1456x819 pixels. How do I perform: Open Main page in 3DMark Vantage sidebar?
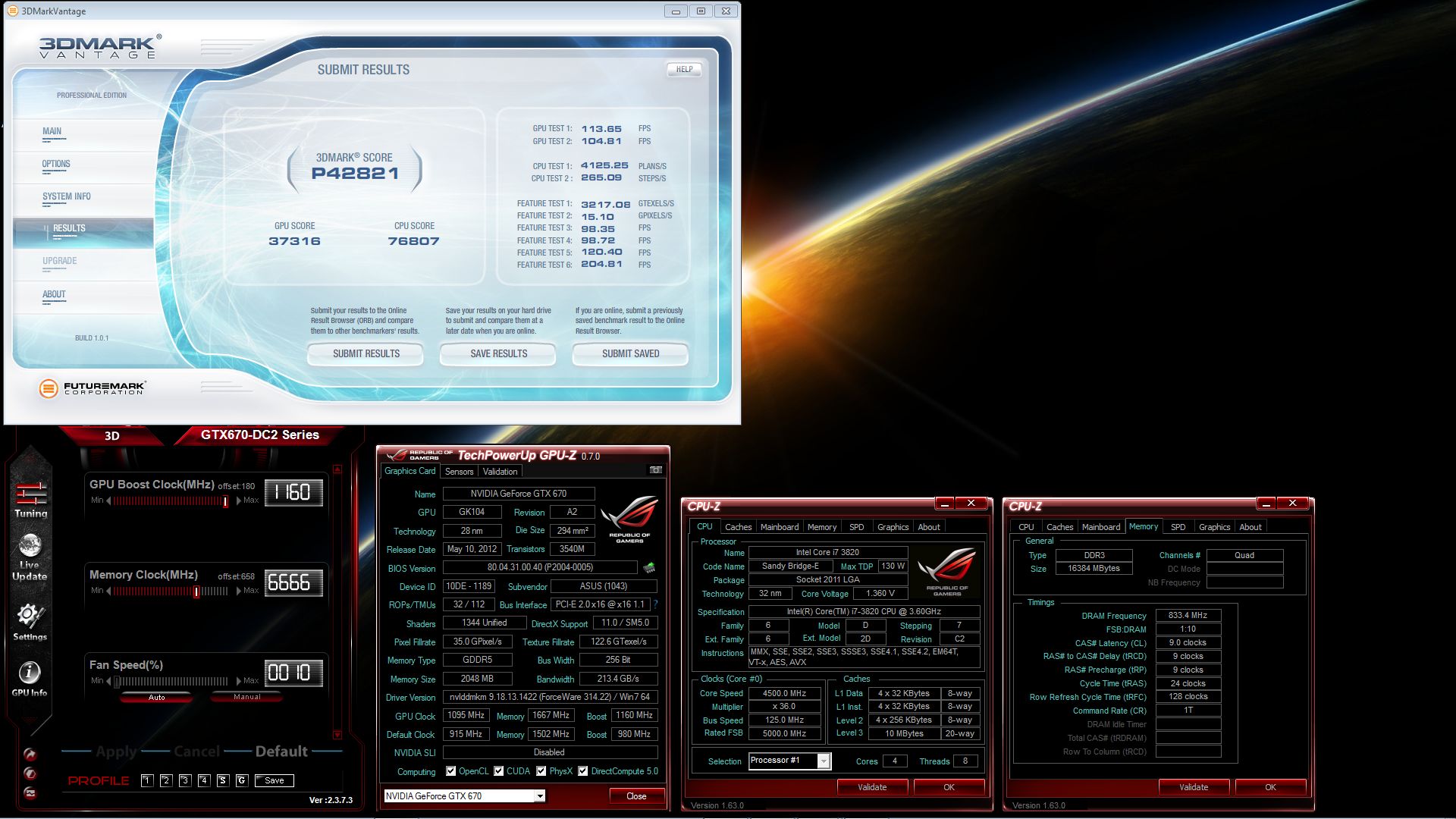point(52,131)
